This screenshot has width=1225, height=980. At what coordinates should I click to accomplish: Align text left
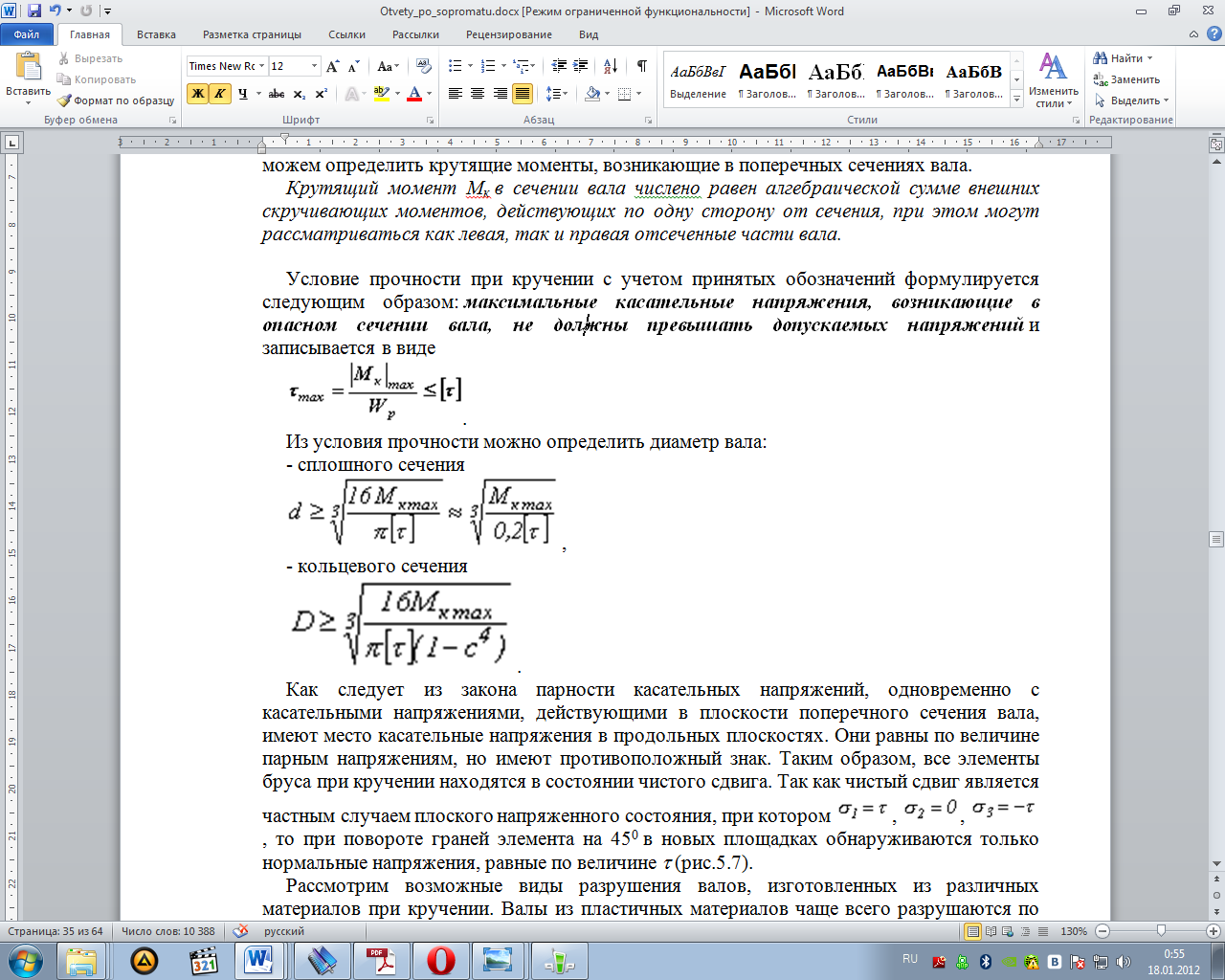pos(455,94)
